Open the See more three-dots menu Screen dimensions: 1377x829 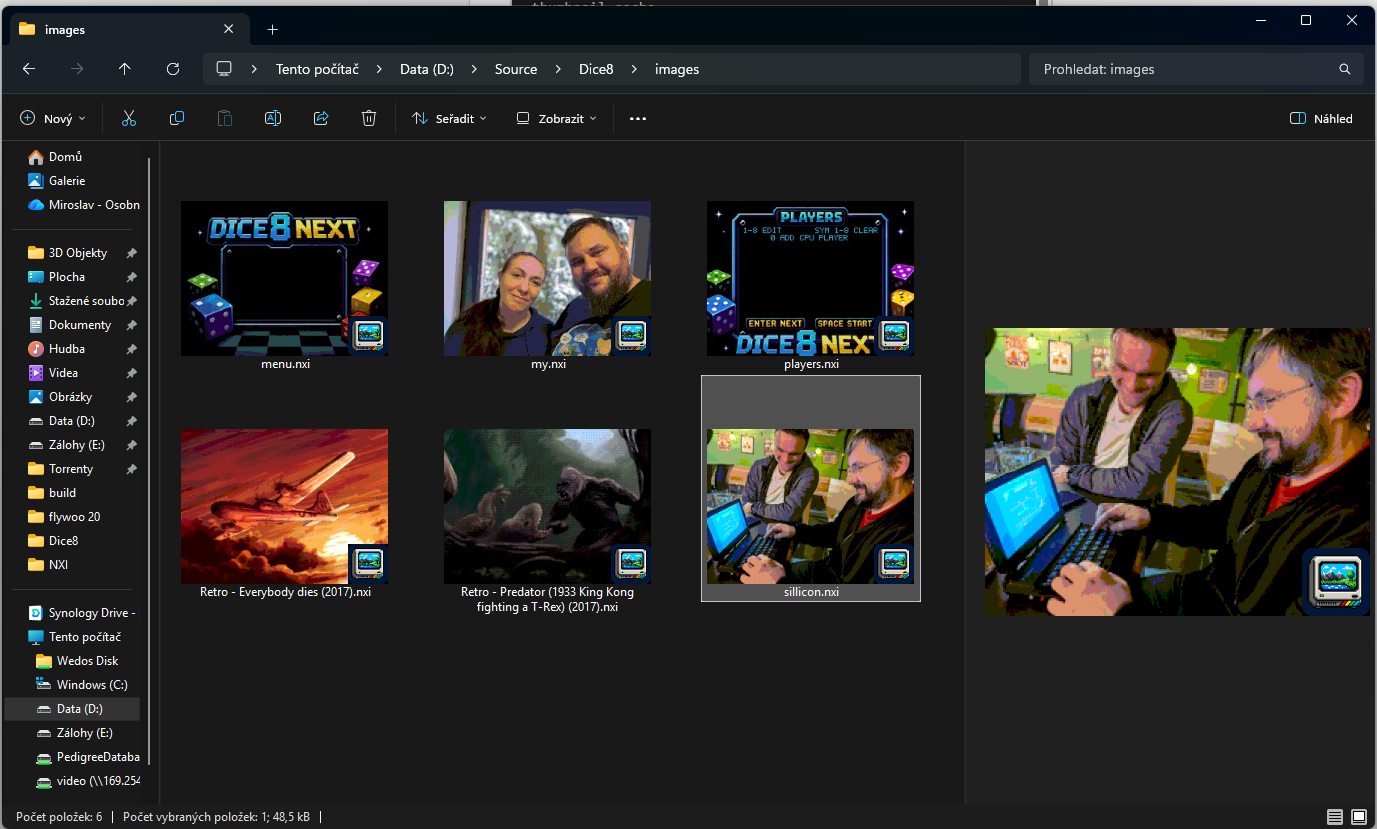pyautogui.click(x=638, y=118)
